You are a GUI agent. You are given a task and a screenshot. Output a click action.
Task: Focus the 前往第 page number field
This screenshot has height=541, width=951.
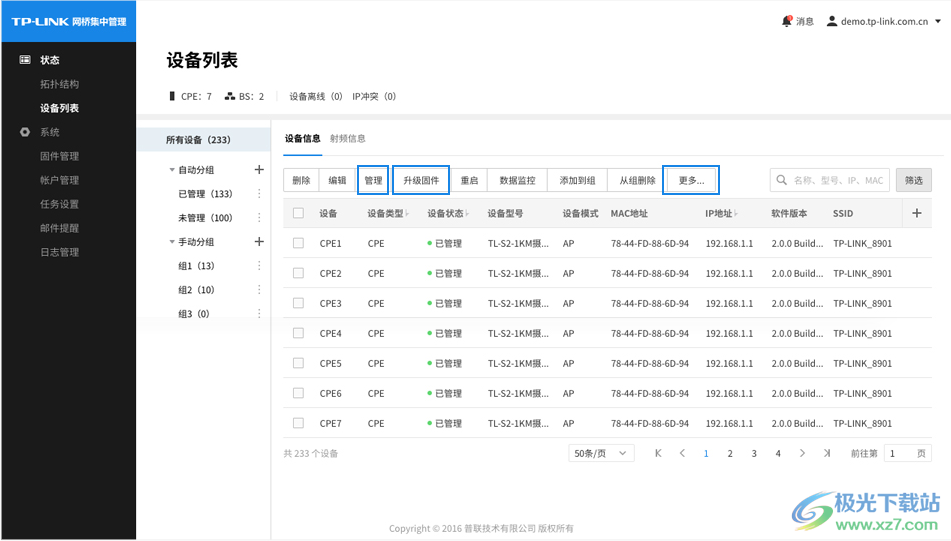pos(907,453)
